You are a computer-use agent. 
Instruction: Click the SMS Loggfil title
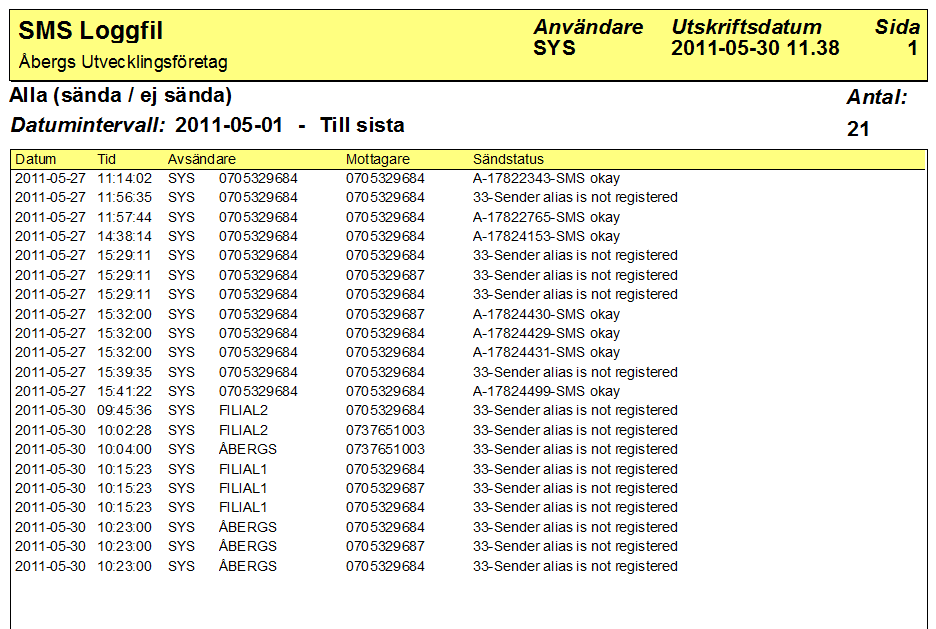coord(90,31)
